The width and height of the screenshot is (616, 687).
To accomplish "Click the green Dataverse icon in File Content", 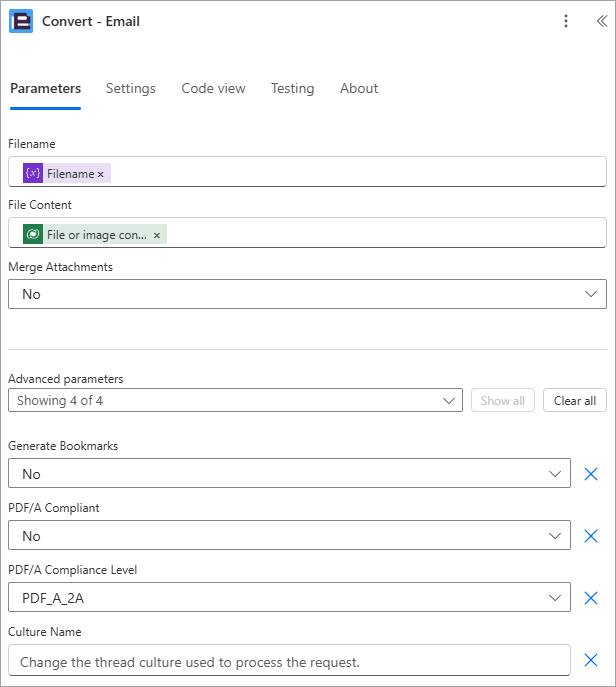I will pyautogui.click(x=33, y=234).
